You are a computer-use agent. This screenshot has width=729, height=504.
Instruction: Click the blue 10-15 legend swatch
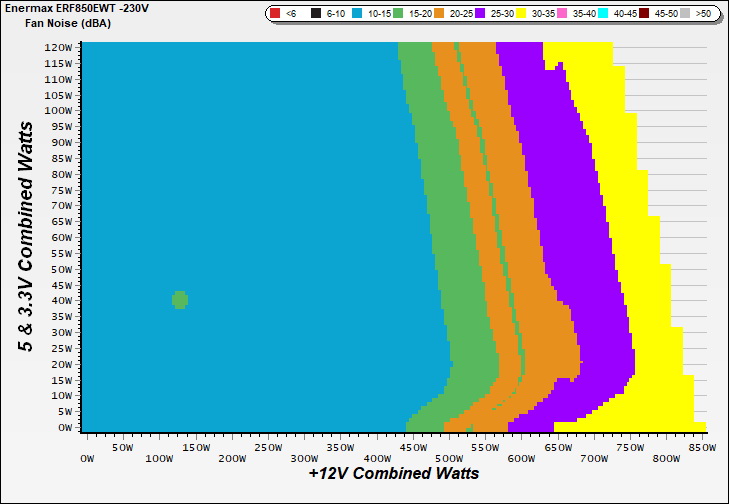[354, 13]
